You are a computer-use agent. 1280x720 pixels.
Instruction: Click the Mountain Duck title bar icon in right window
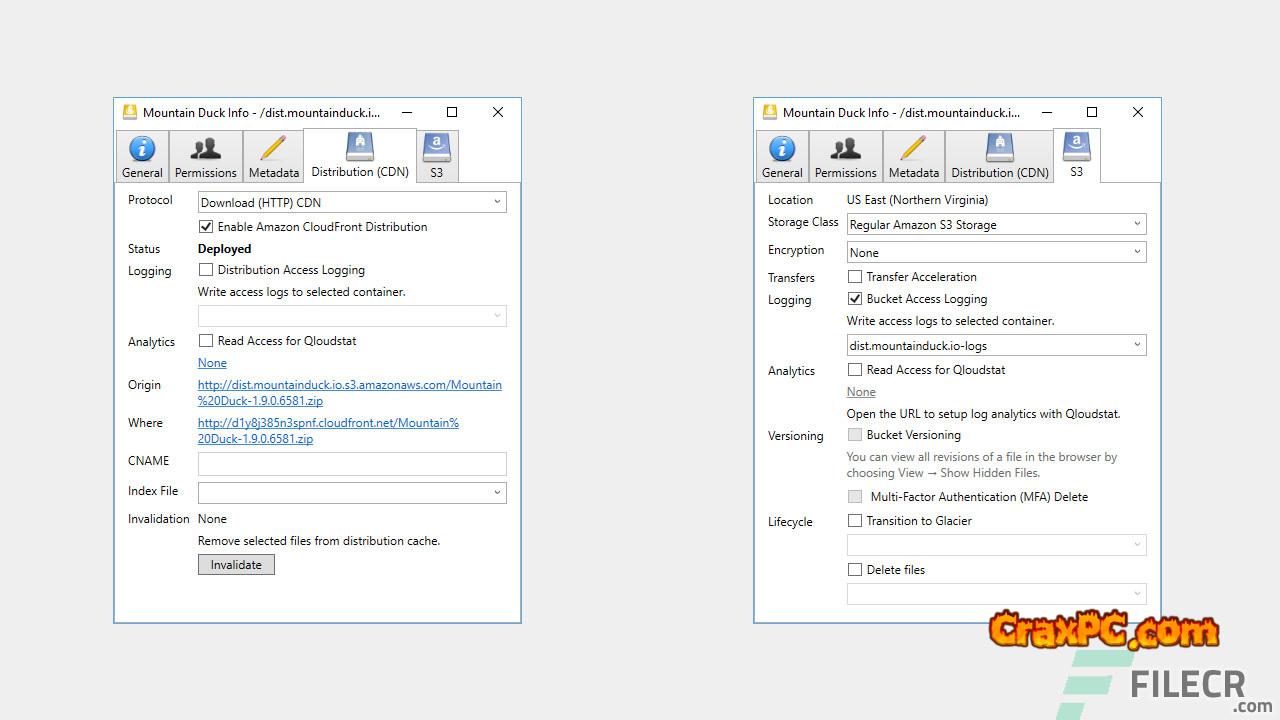[x=770, y=112]
